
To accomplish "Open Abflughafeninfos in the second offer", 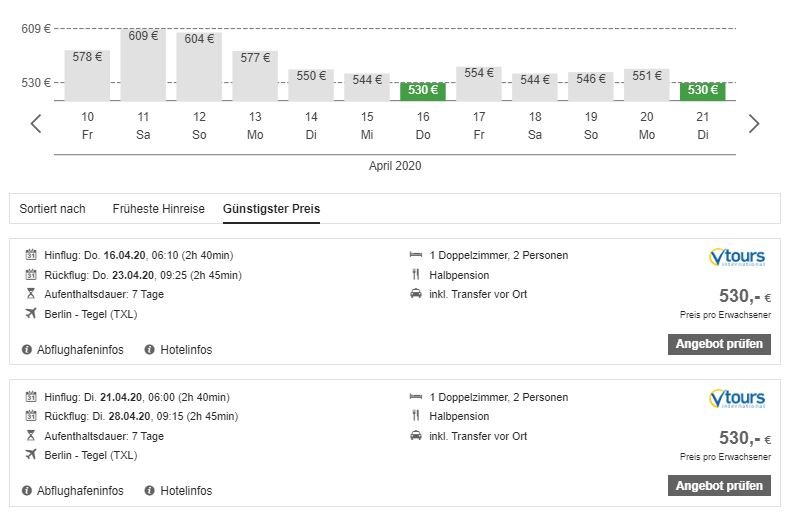I will (x=80, y=491).
